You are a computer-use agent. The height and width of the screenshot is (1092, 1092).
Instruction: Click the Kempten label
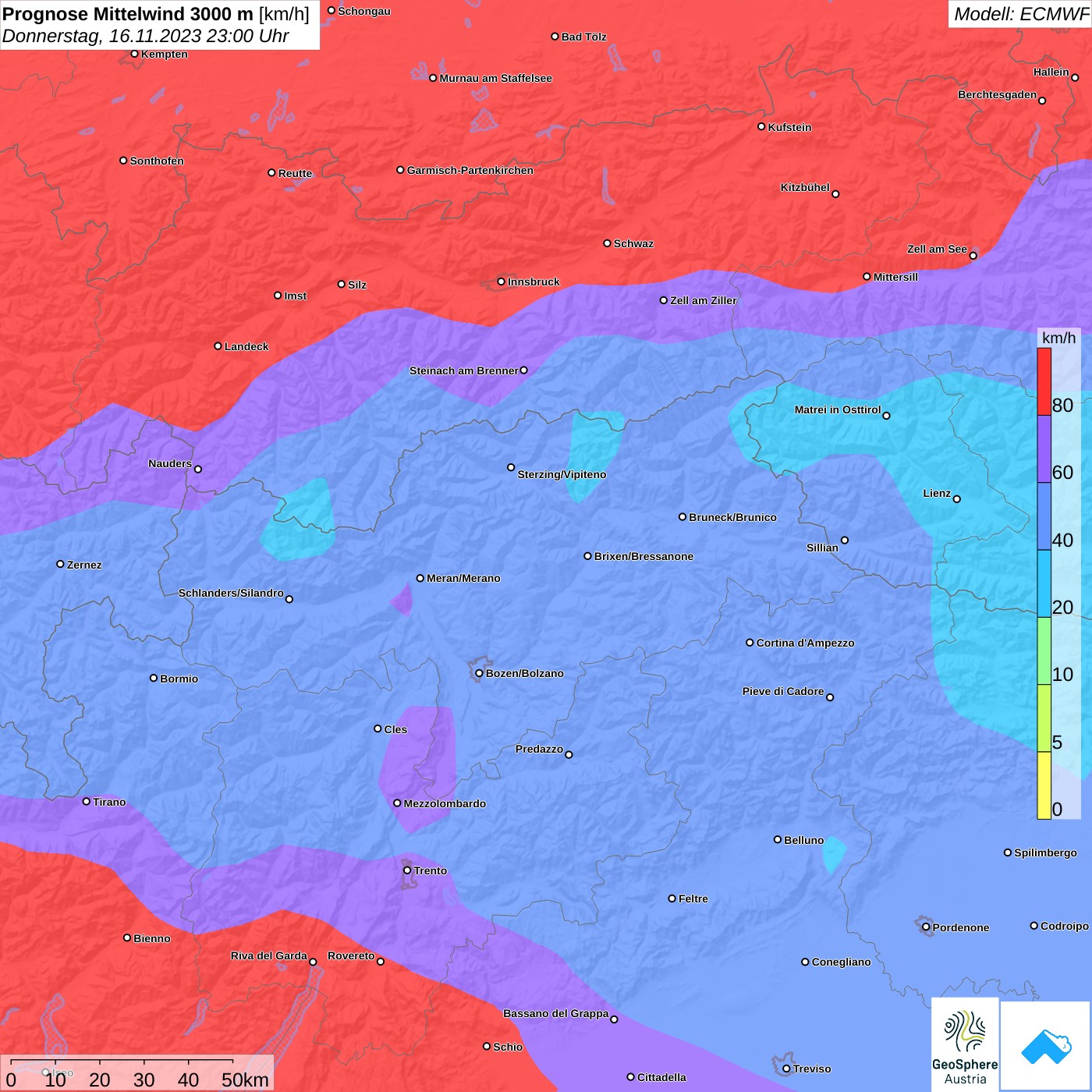(x=165, y=54)
